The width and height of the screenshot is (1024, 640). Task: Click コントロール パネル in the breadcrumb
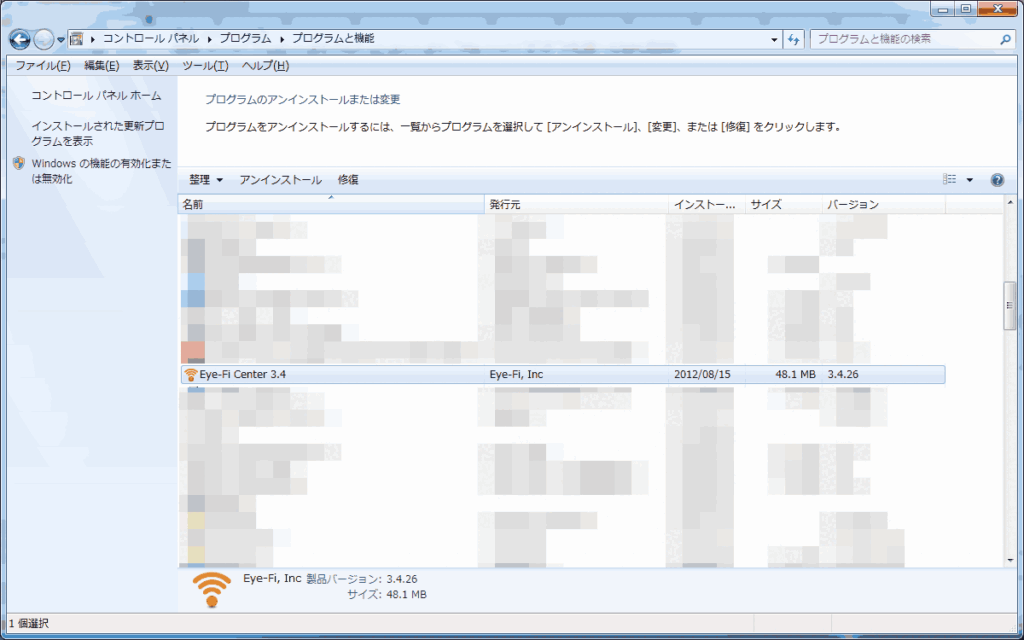pyautogui.click(x=151, y=39)
